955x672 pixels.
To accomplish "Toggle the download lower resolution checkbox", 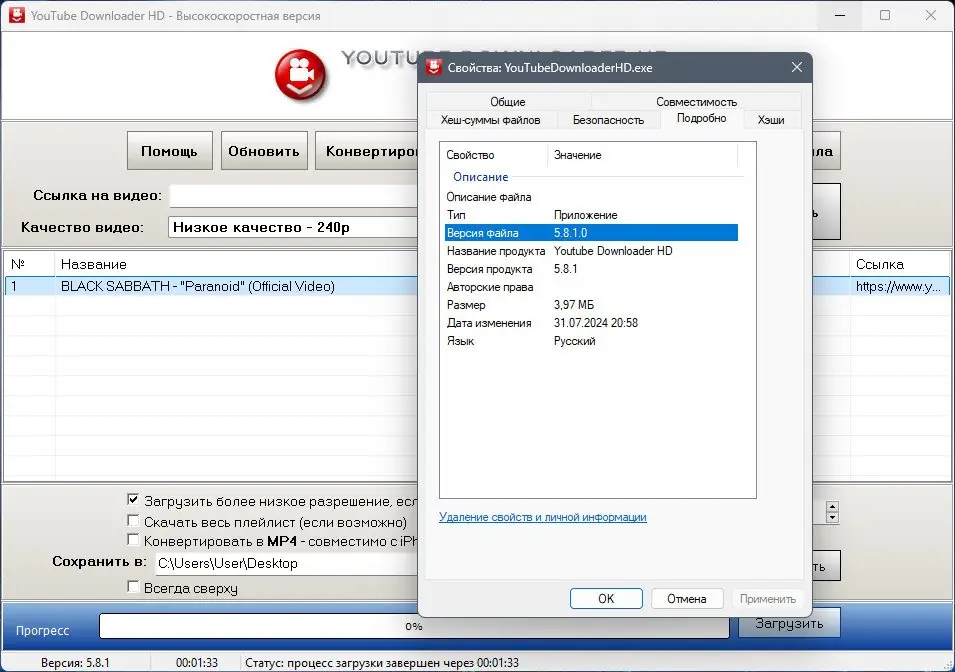I will click(x=133, y=500).
